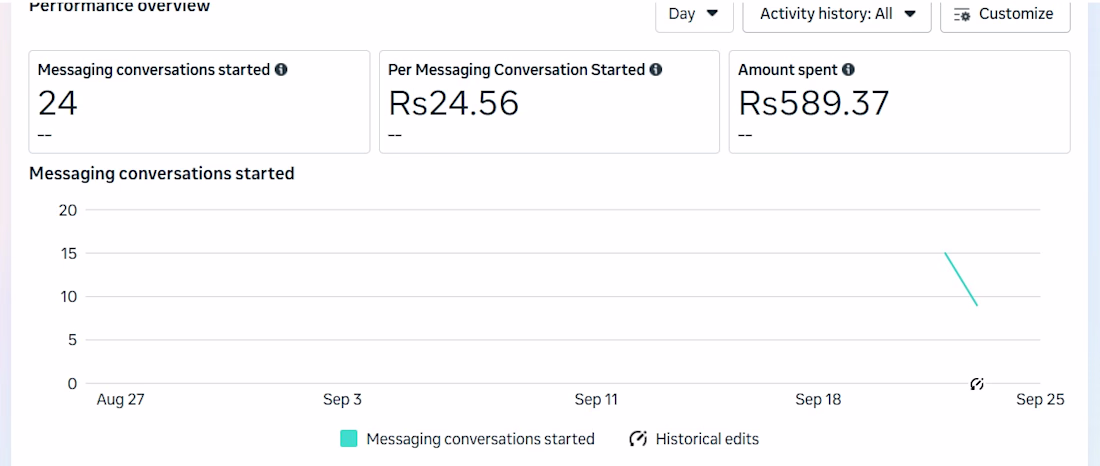
Task: Click the dropdown arrow next to Day
Action: tap(713, 14)
